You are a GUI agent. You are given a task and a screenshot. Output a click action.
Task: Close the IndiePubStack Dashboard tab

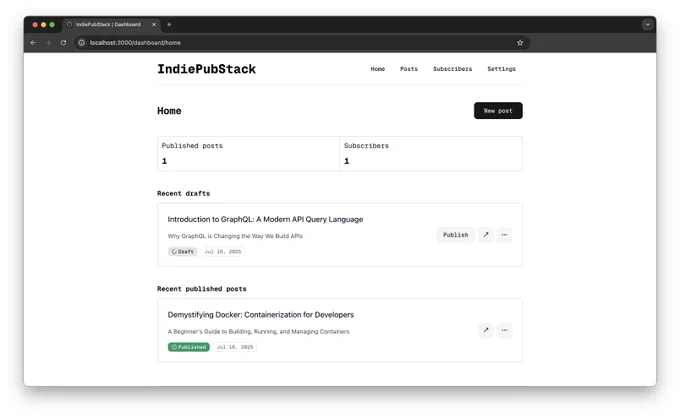[154, 25]
